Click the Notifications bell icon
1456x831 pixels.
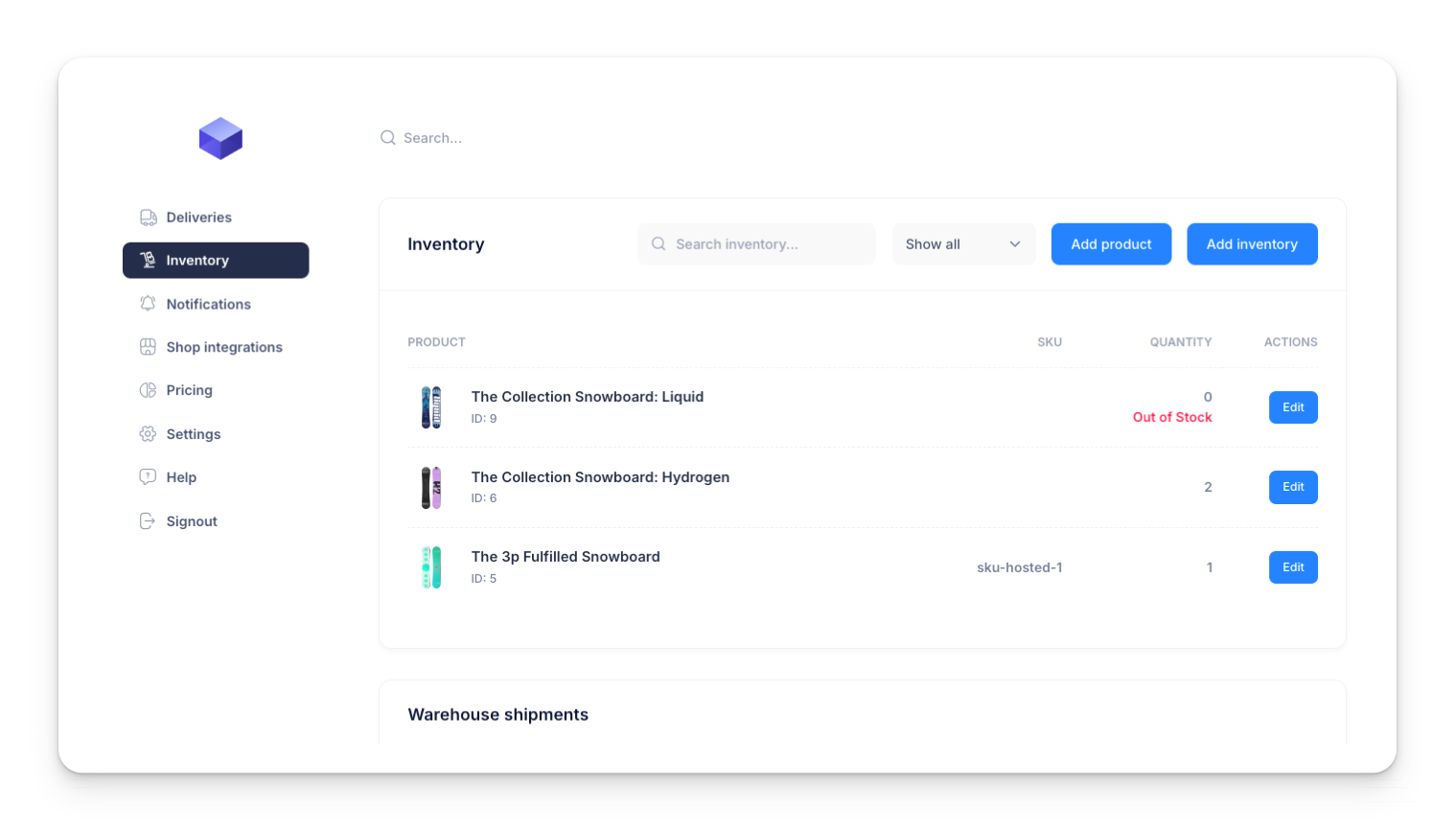[148, 304]
